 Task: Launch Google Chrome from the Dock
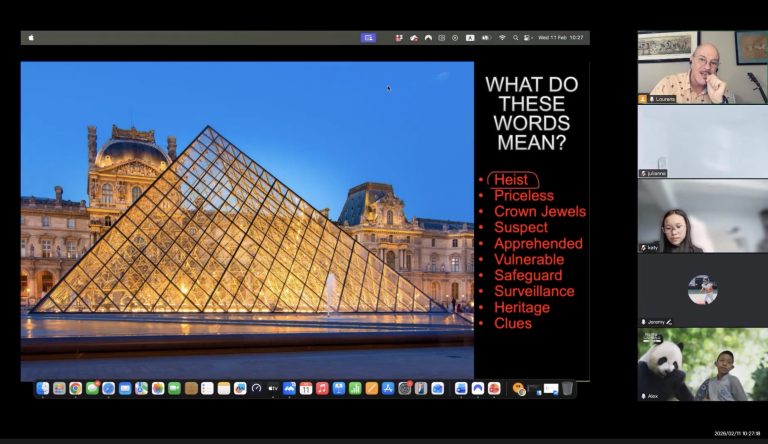pyautogui.click(x=75, y=388)
